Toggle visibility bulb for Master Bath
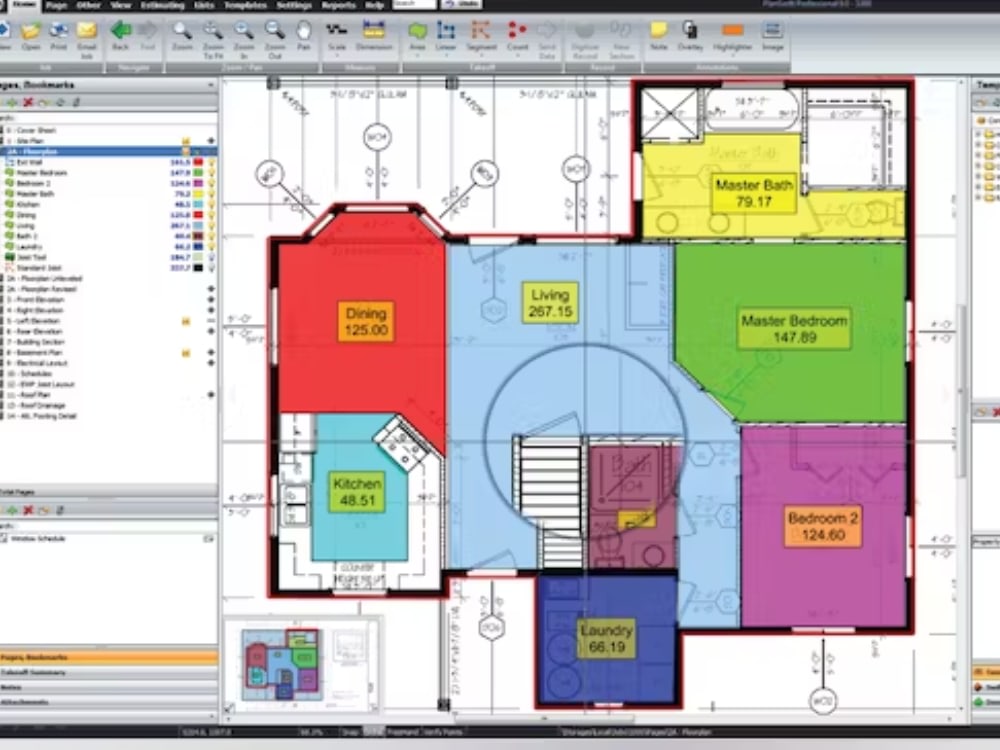 click(x=211, y=194)
